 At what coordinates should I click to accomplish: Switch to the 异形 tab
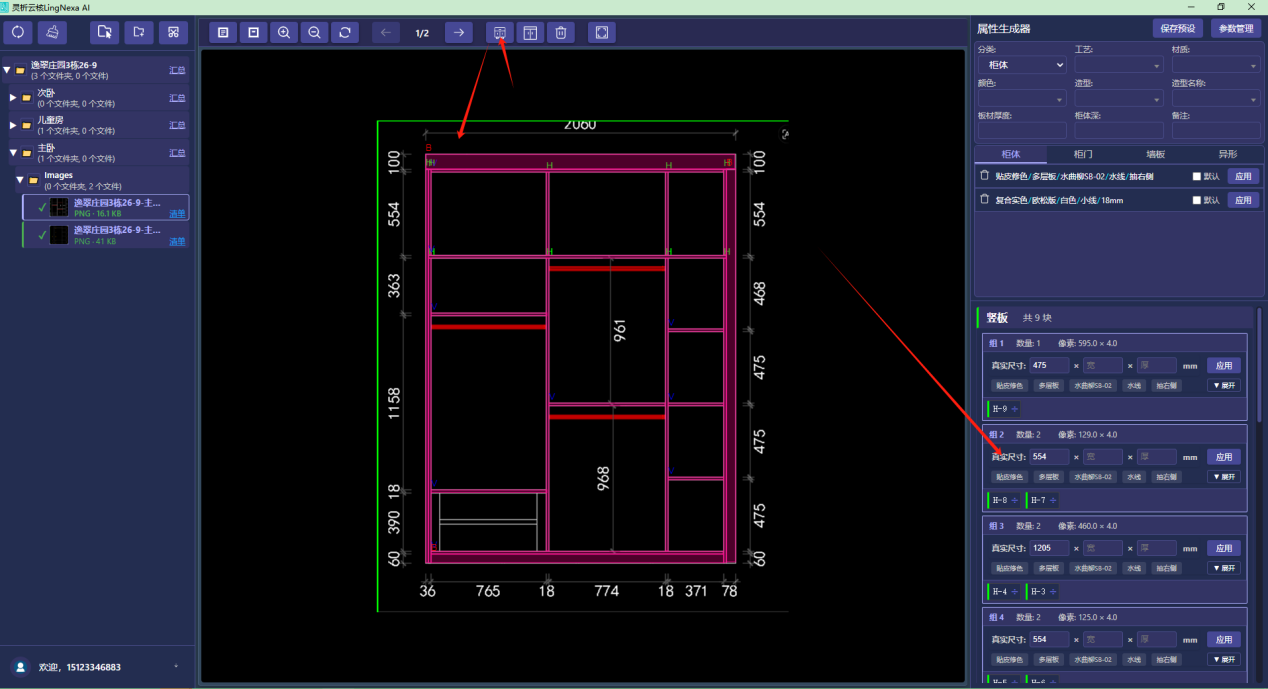(x=1227, y=154)
